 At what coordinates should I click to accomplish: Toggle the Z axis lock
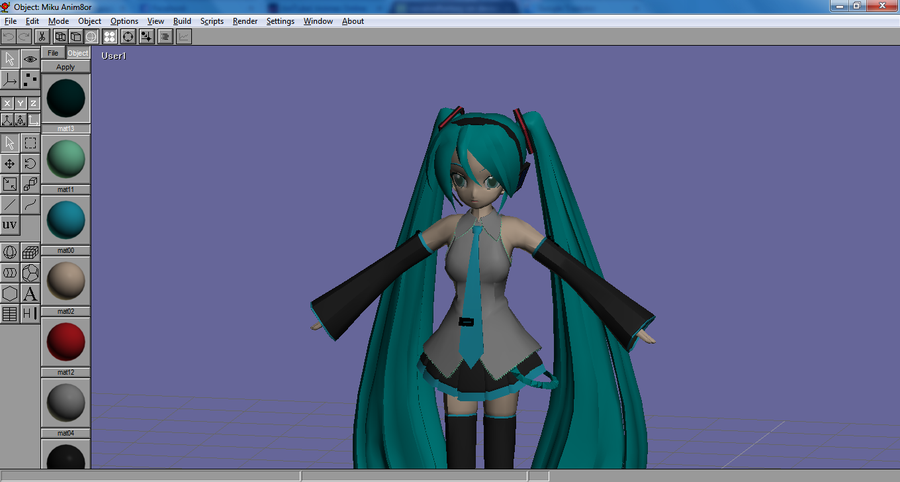point(34,103)
